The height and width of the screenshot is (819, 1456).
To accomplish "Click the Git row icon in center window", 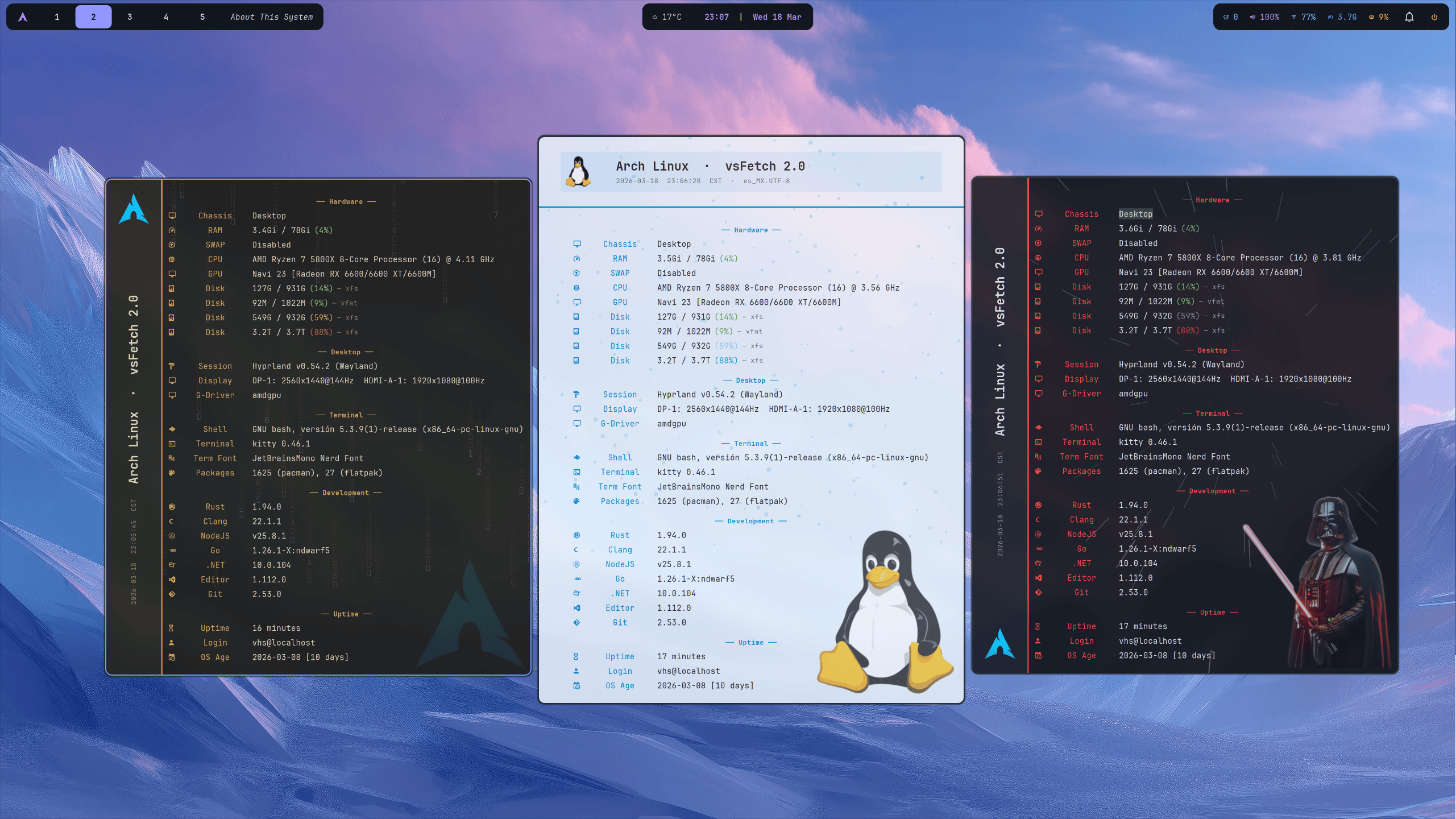I will [x=576, y=623].
